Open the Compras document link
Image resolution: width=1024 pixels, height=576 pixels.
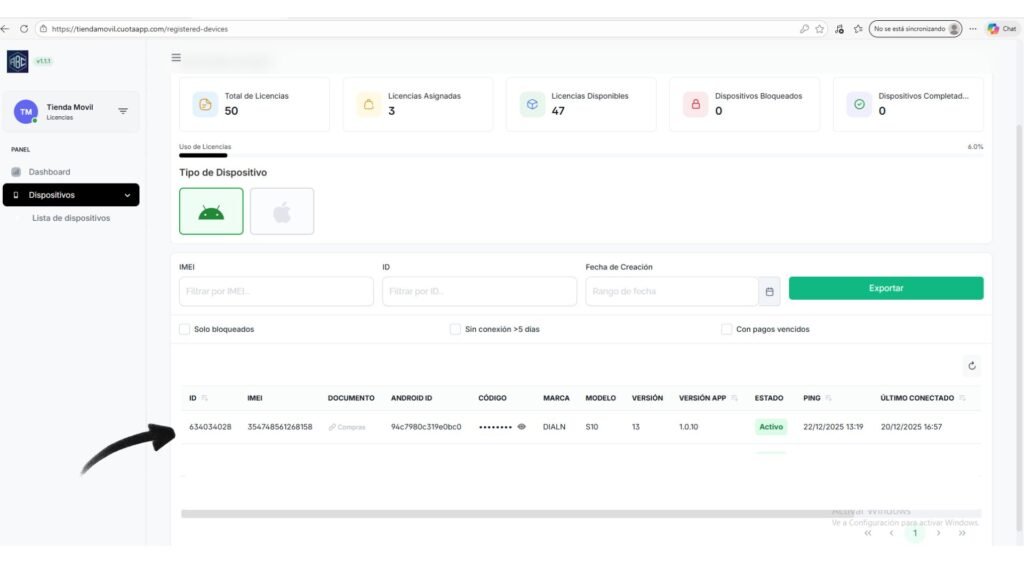pos(347,427)
